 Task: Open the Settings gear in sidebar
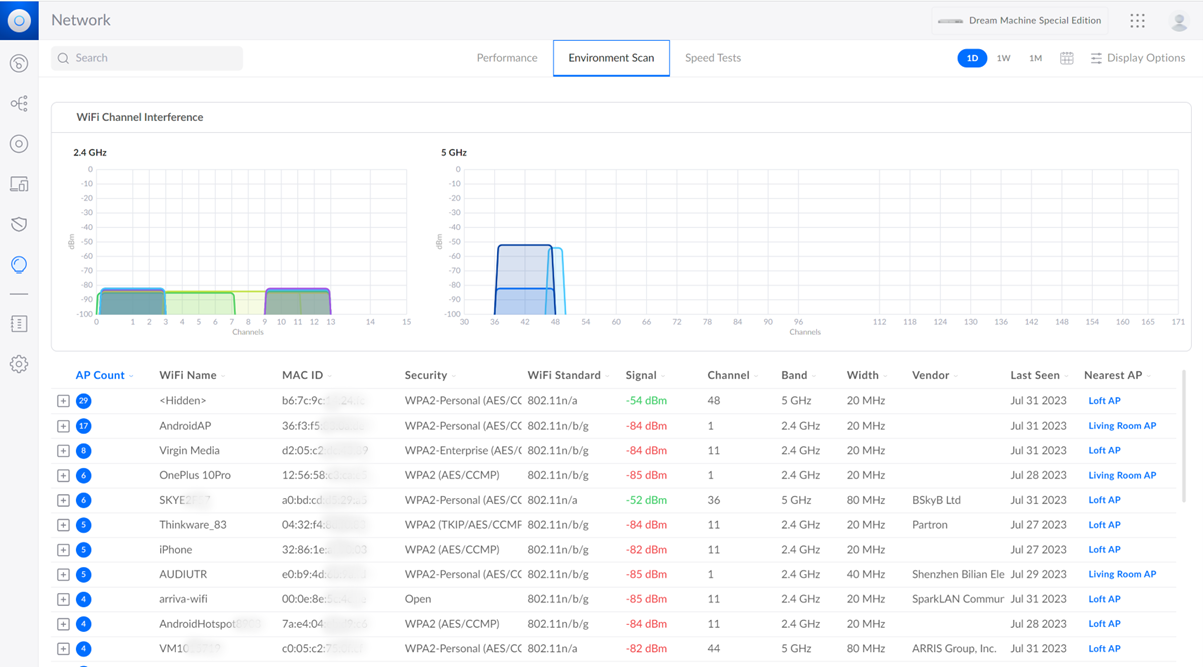19,364
